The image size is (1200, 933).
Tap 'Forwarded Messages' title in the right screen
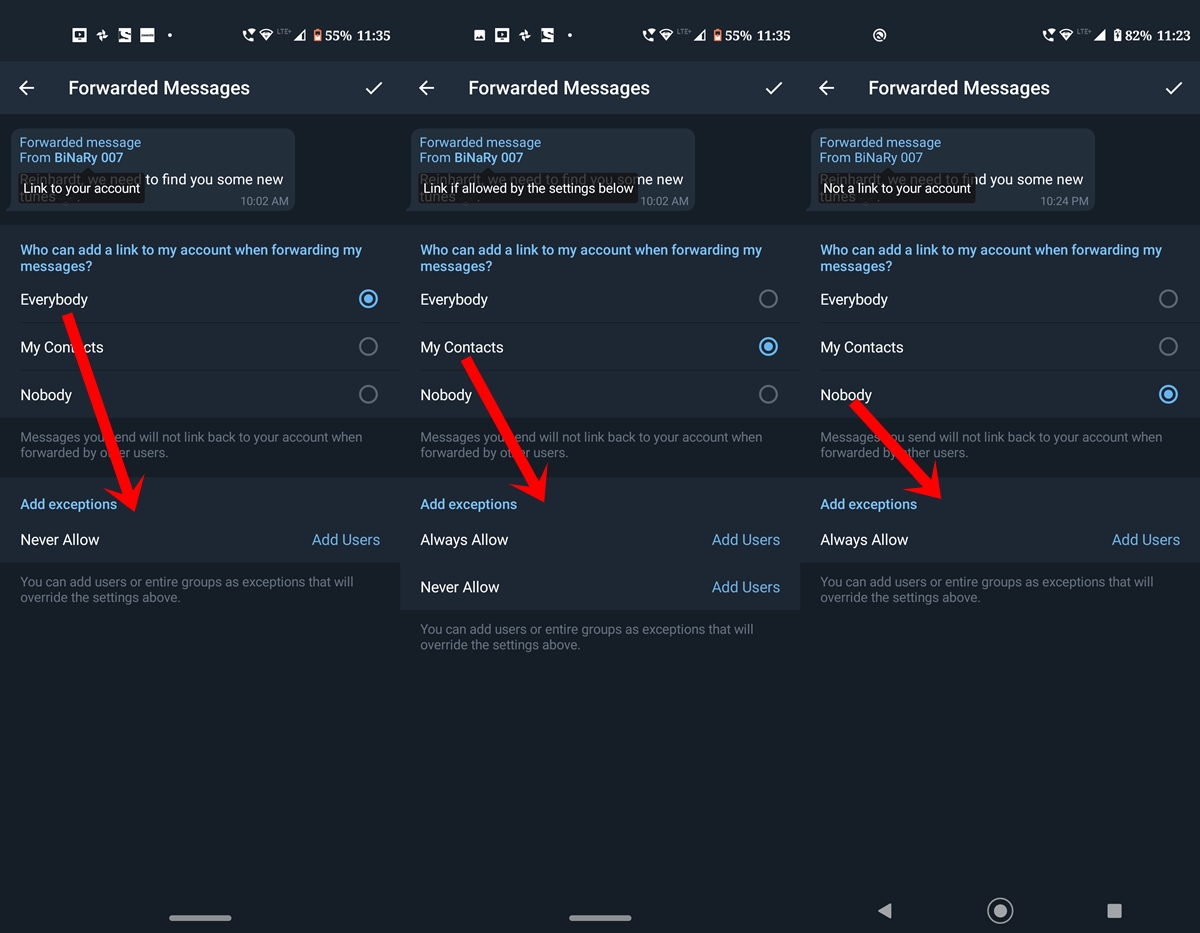(959, 88)
